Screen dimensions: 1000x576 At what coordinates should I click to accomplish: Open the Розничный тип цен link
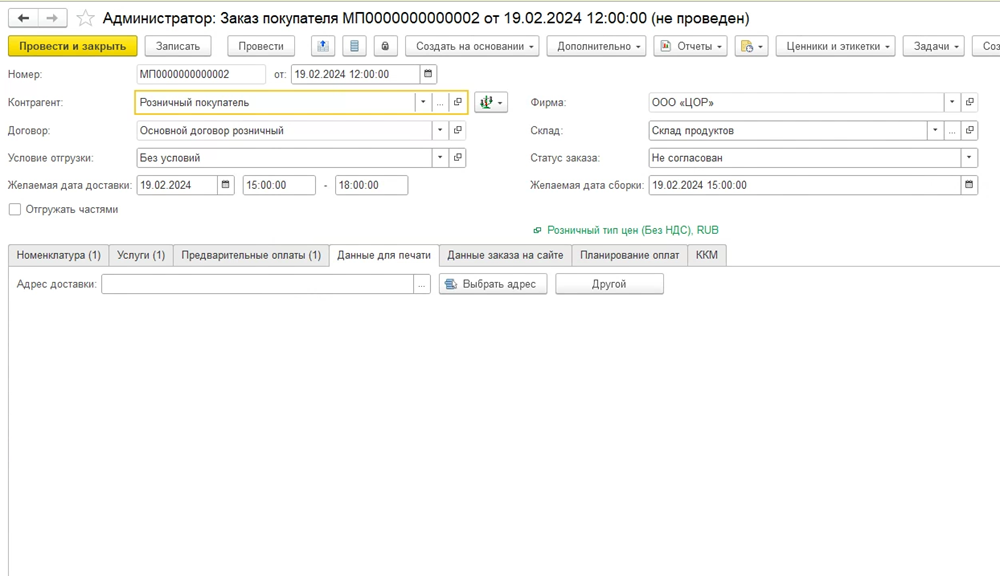pos(632,230)
